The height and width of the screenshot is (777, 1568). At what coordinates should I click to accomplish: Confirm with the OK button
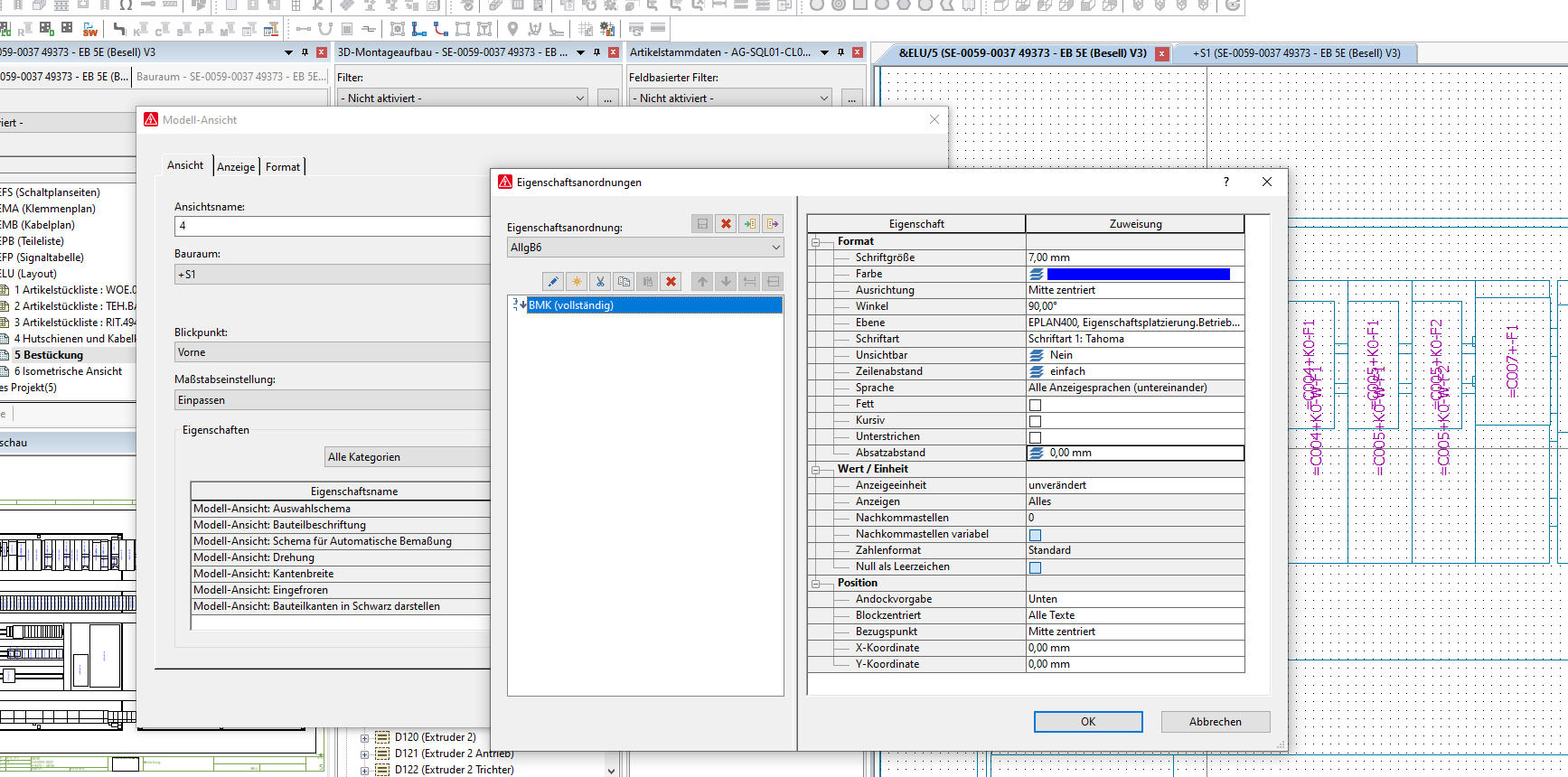coord(1088,722)
